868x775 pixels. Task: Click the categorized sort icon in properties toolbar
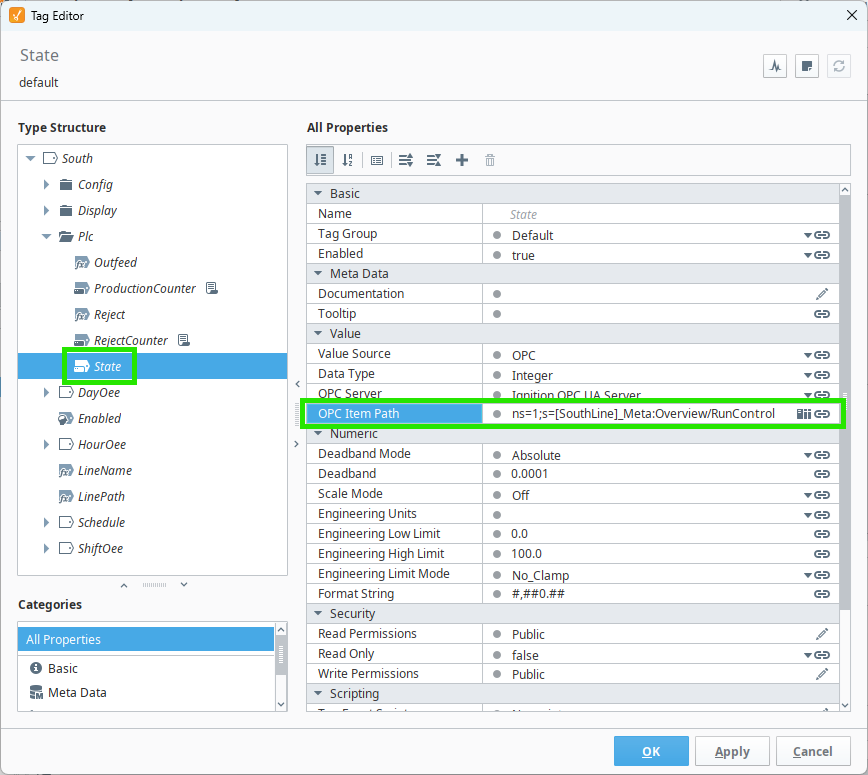click(320, 160)
